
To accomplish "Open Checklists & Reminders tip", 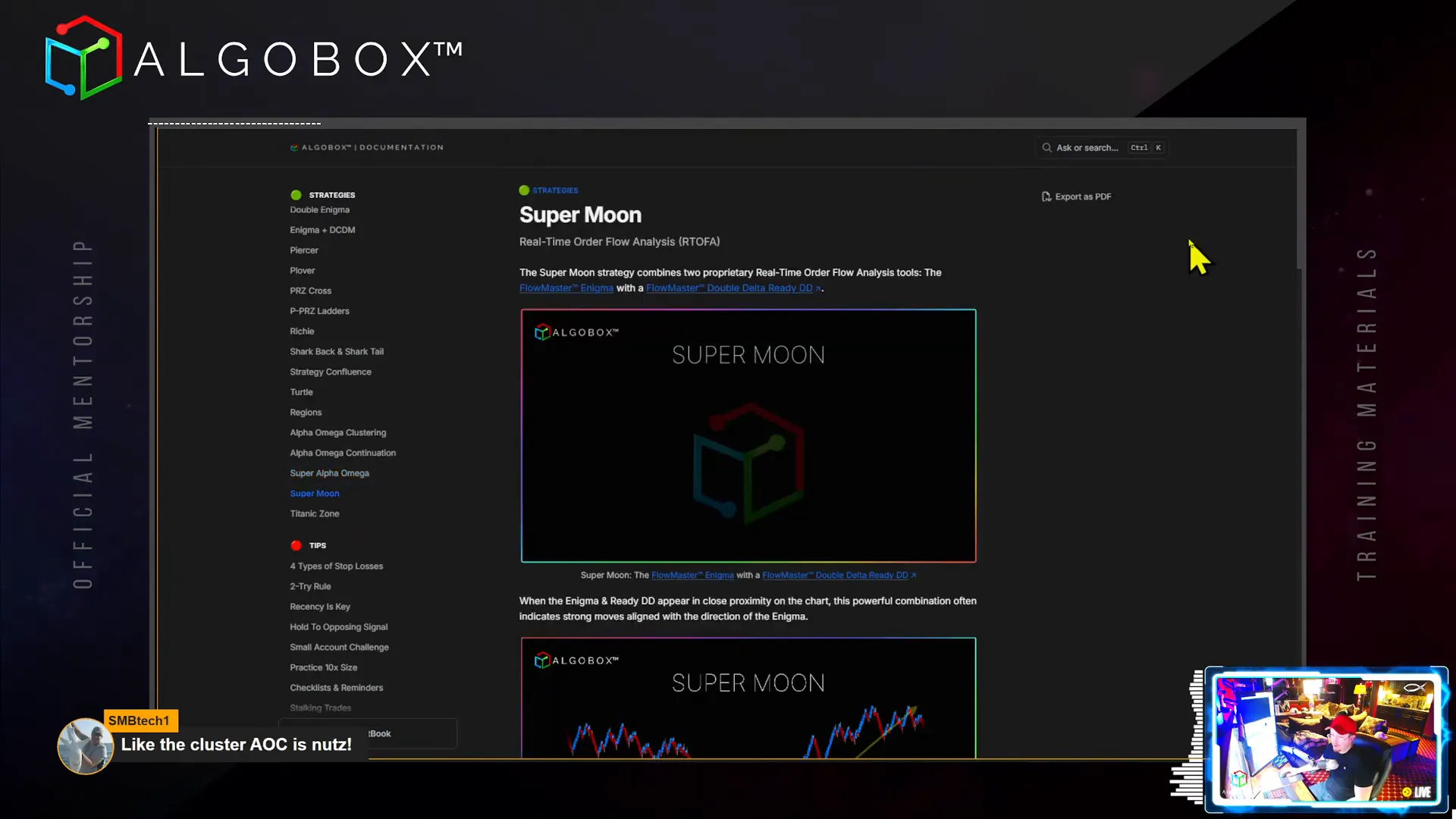I will [x=336, y=688].
